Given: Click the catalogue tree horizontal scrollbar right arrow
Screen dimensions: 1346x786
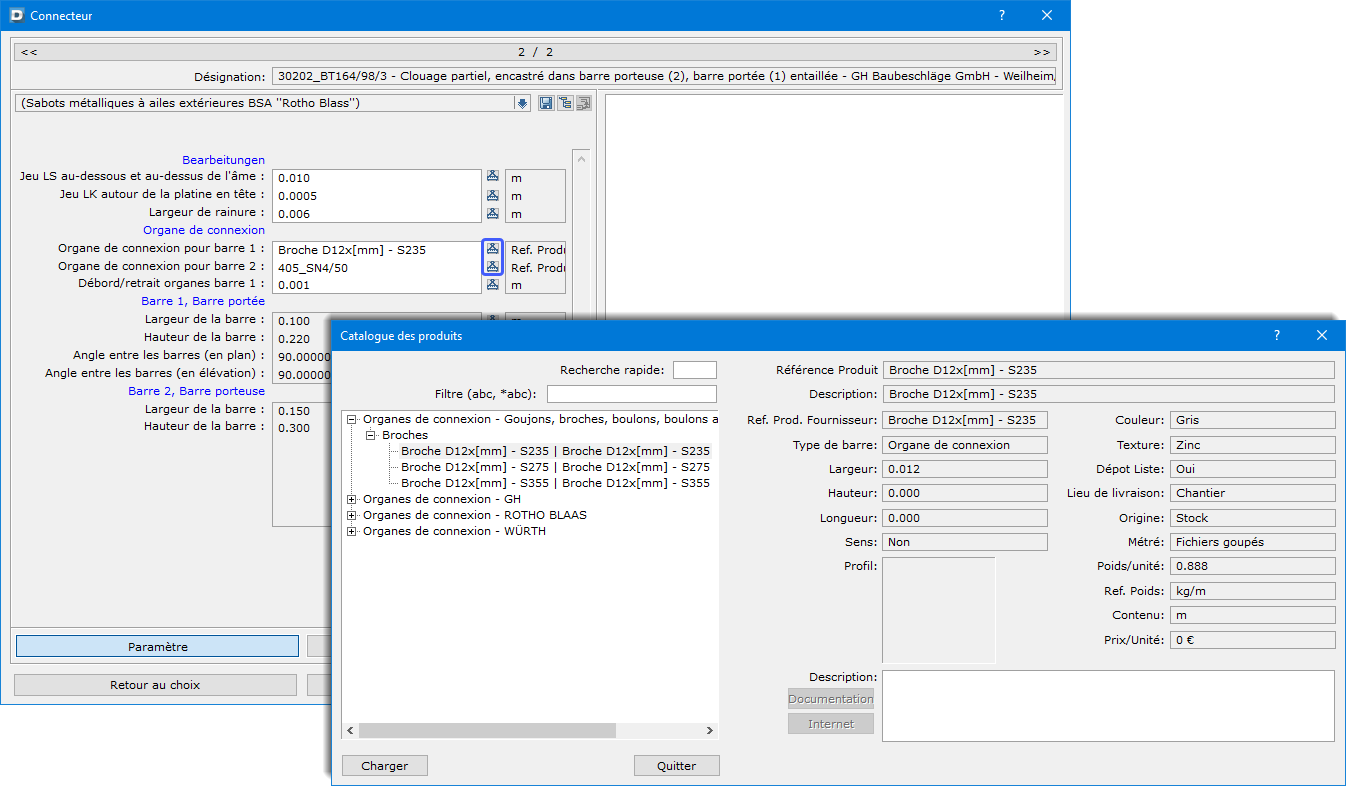Looking at the screenshot, I should (710, 731).
